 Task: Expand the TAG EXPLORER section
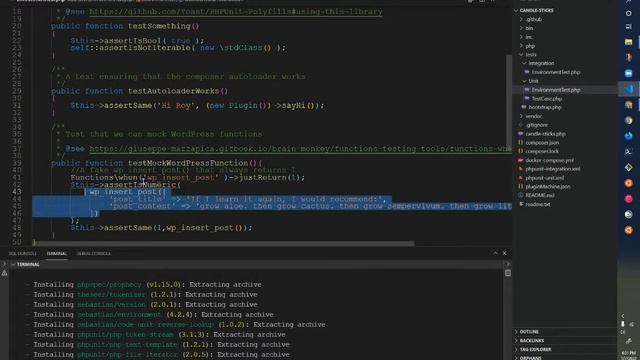[535, 349]
